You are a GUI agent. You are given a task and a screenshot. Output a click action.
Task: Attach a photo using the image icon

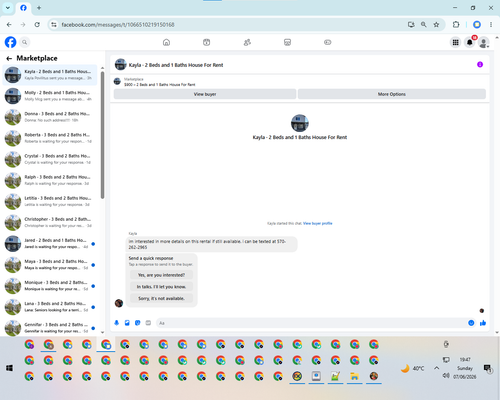coord(127,323)
